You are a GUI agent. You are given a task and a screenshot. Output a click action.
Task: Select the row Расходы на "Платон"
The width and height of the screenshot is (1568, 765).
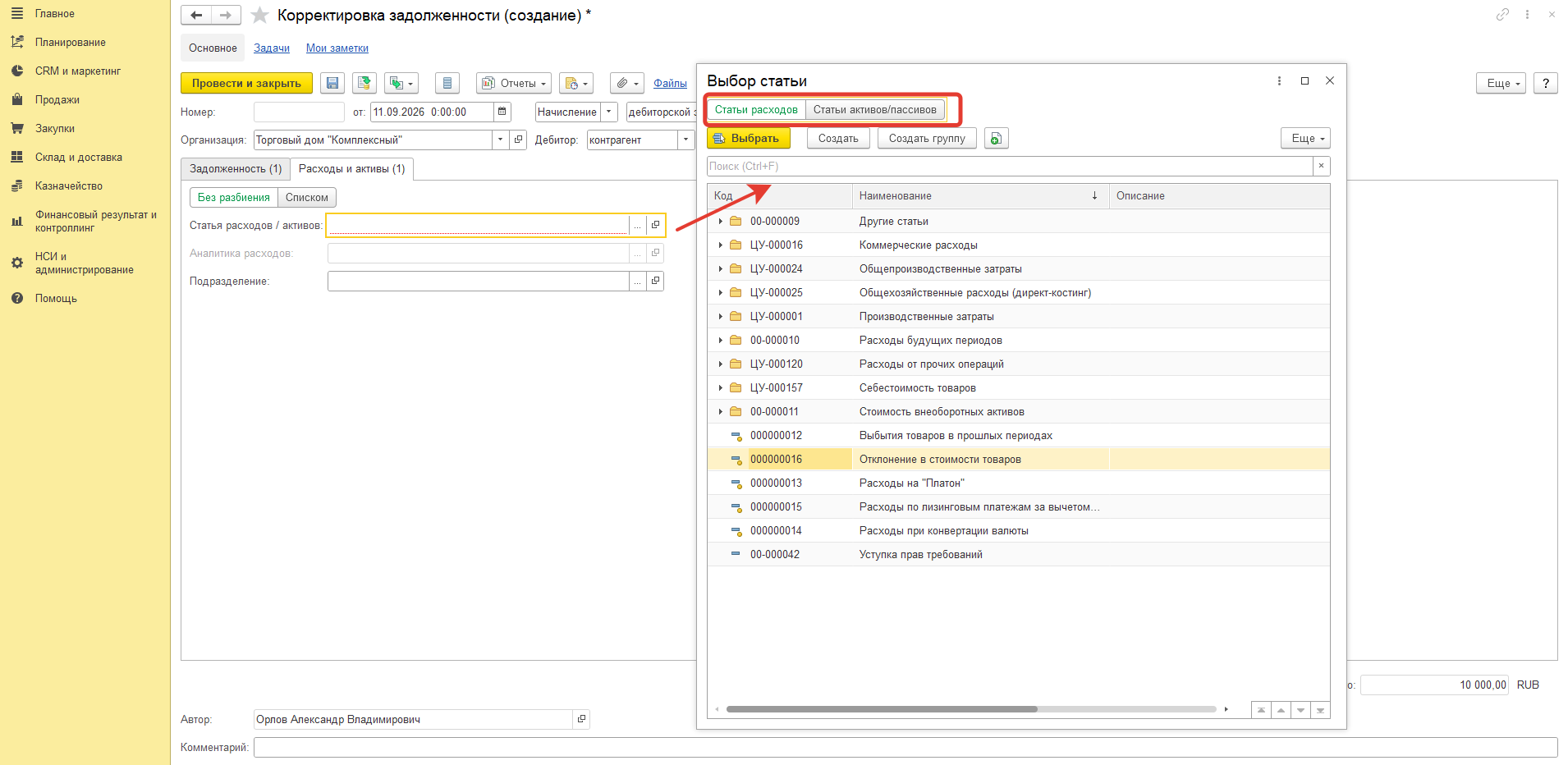click(x=1018, y=483)
